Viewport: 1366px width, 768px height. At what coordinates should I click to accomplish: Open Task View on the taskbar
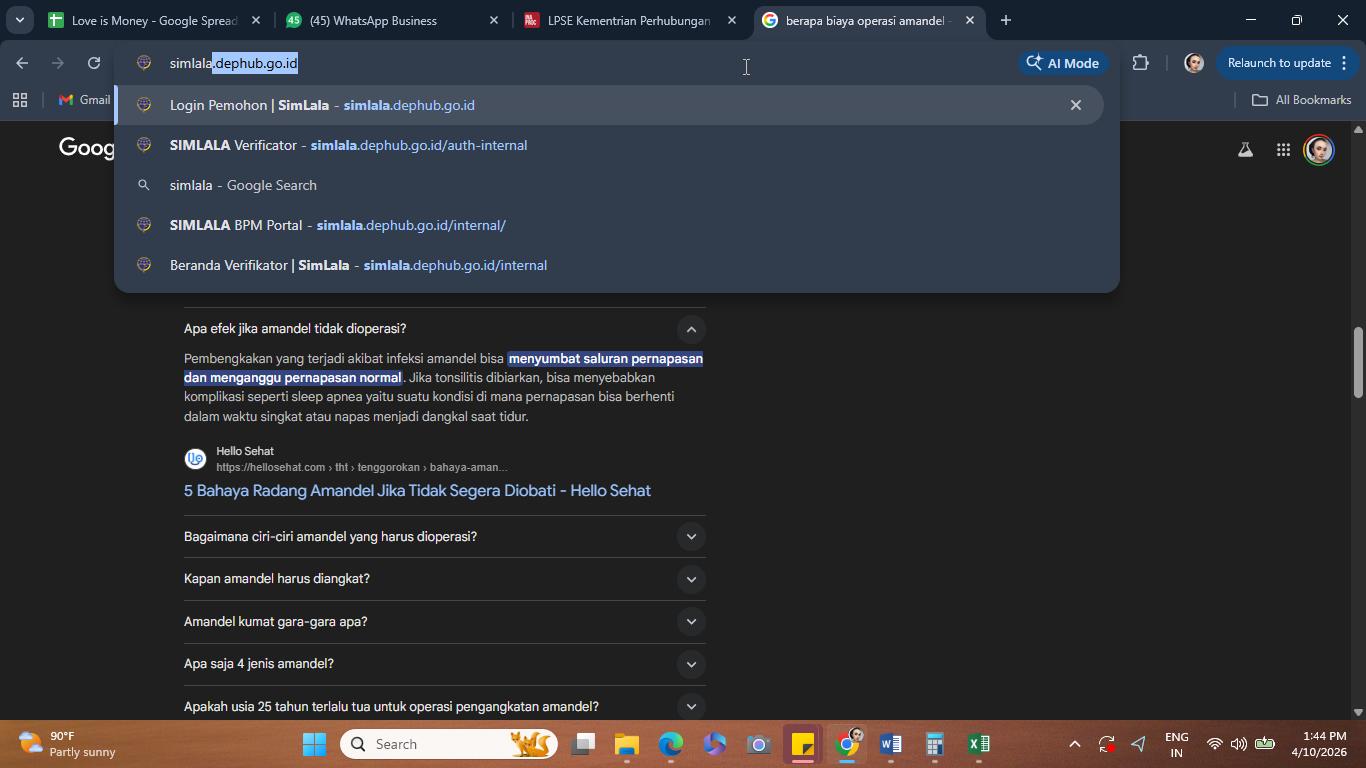tap(584, 744)
